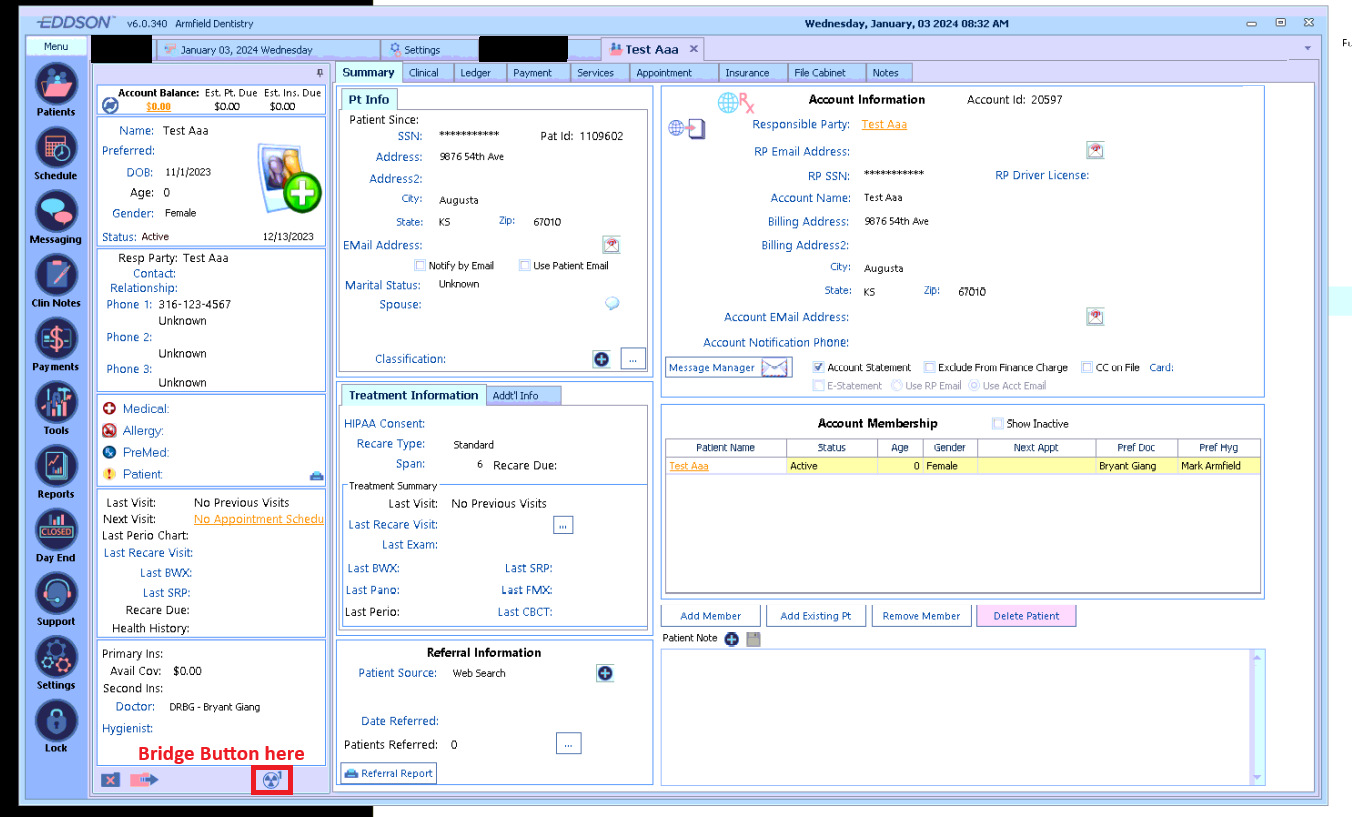Open the Patients module in sidebar

(x=56, y=84)
